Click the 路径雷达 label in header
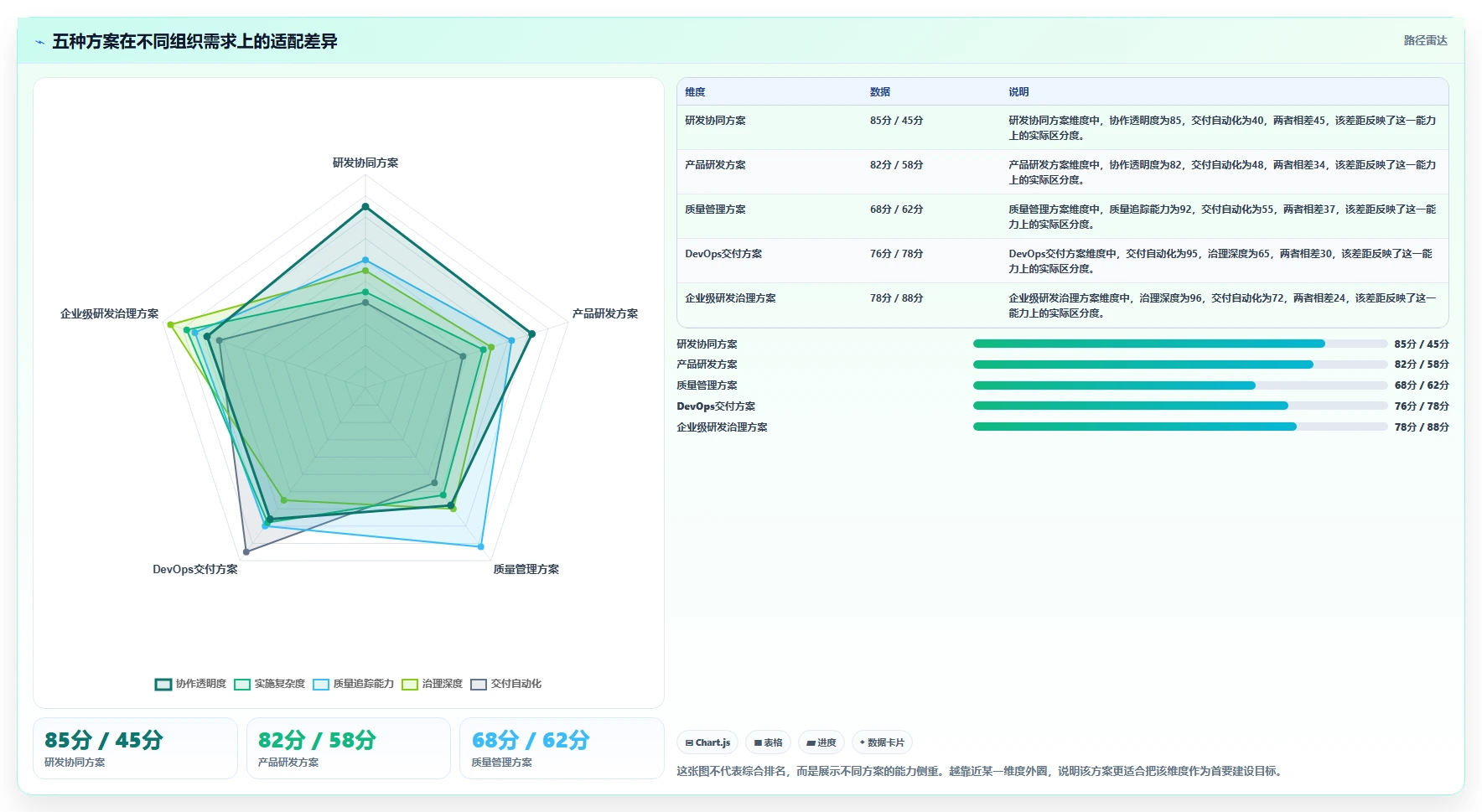The image size is (1482, 812). (1425, 40)
